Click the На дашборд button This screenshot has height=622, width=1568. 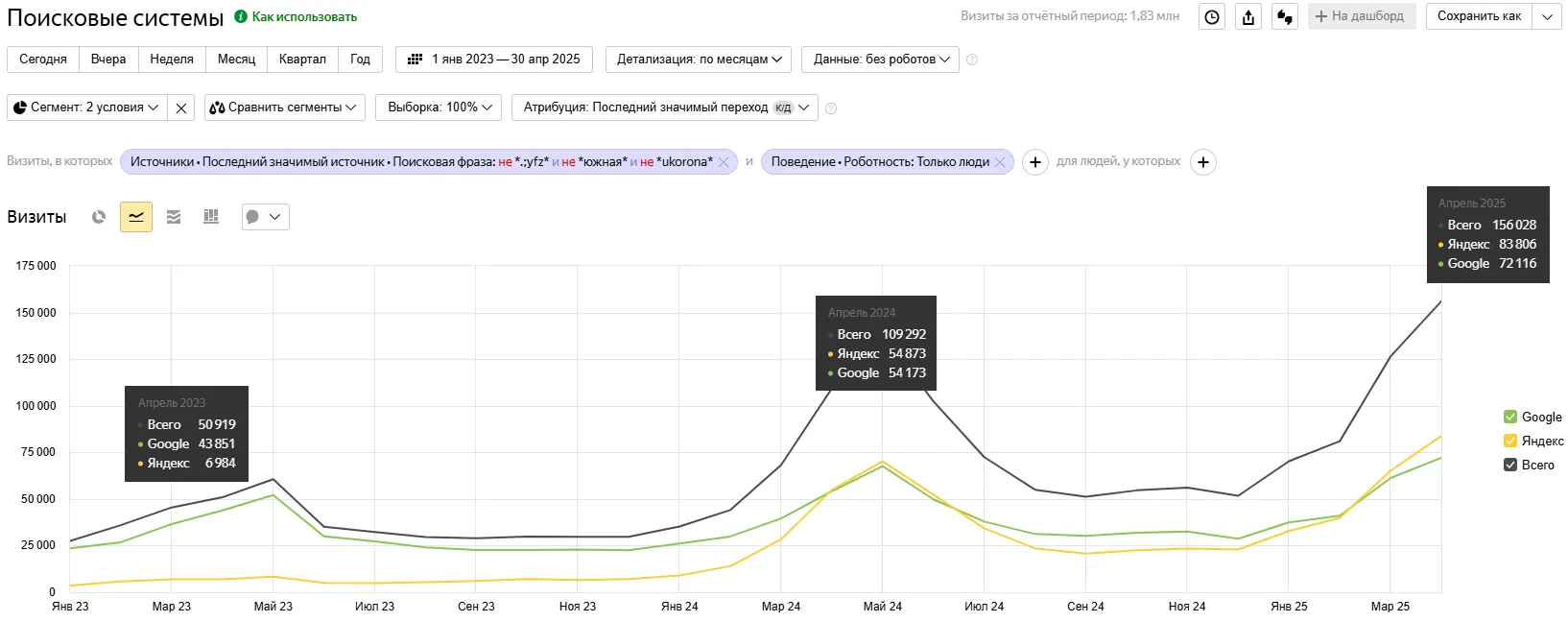click(1362, 16)
